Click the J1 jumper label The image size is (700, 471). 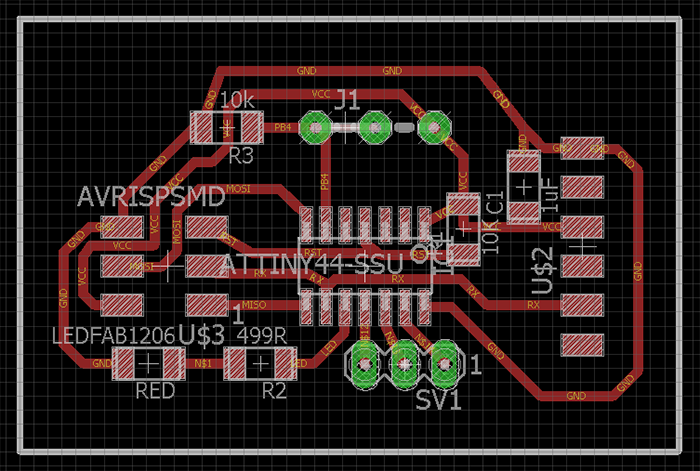click(x=347, y=100)
